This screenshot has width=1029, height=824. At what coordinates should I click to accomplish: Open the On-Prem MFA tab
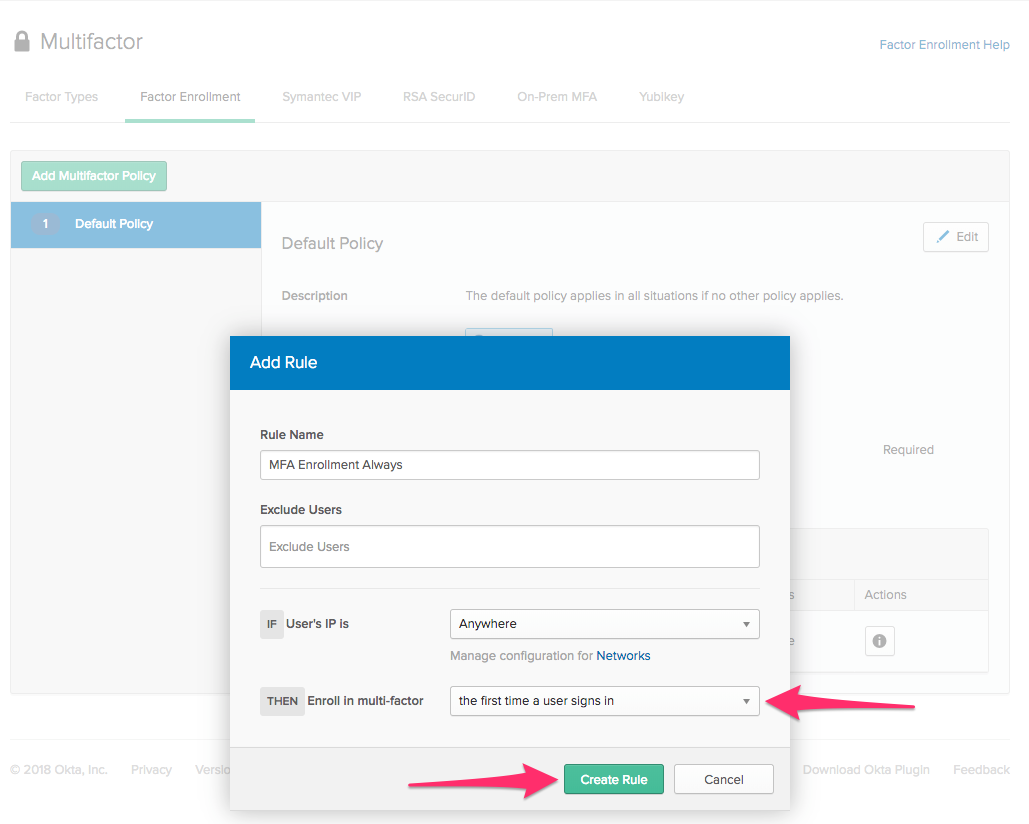[557, 97]
